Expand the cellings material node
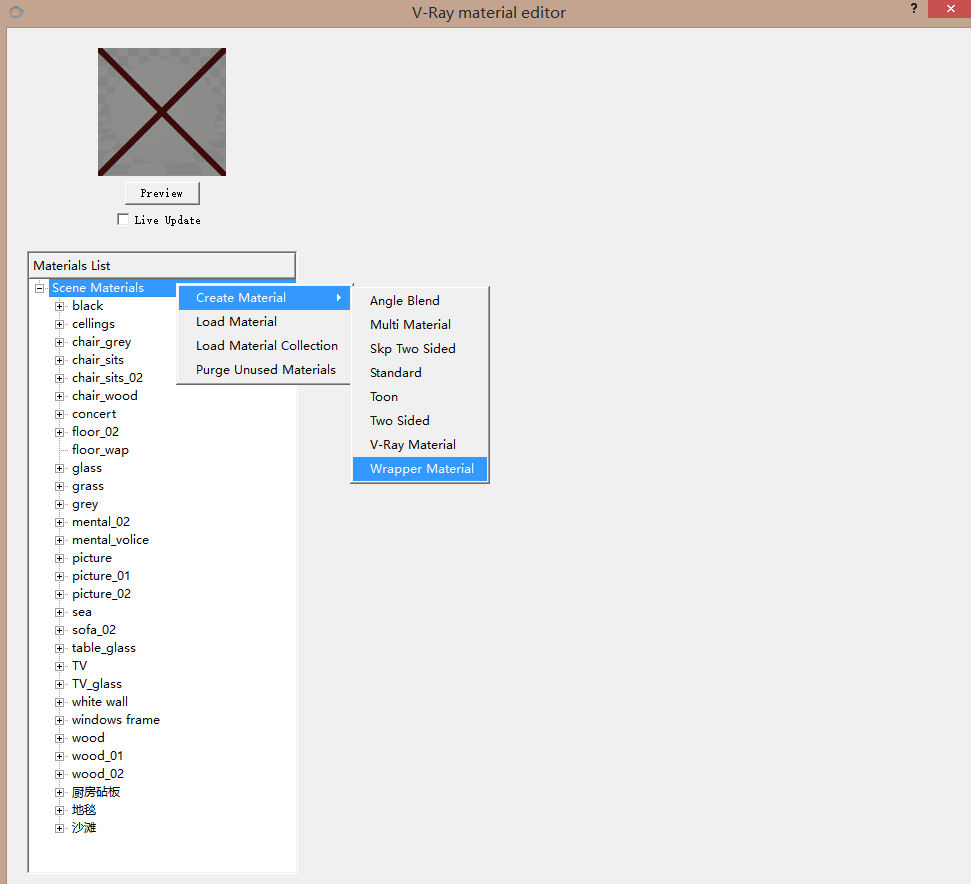This screenshot has width=971, height=884. pos(59,324)
